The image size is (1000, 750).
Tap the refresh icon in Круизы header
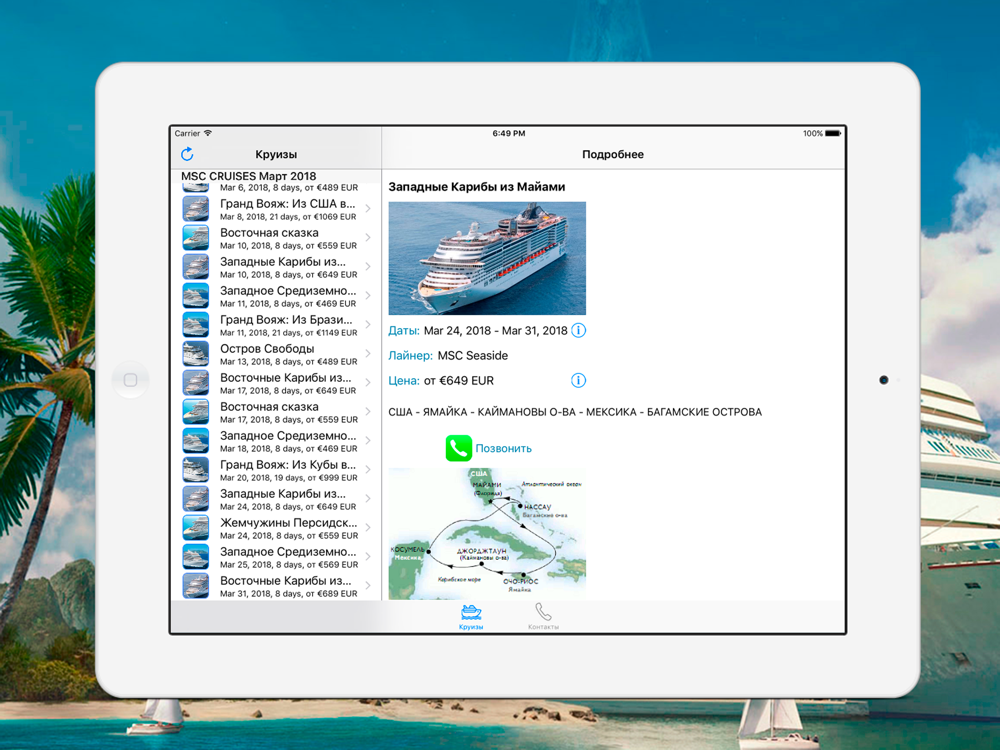pyautogui.click(x=187, y=154)
